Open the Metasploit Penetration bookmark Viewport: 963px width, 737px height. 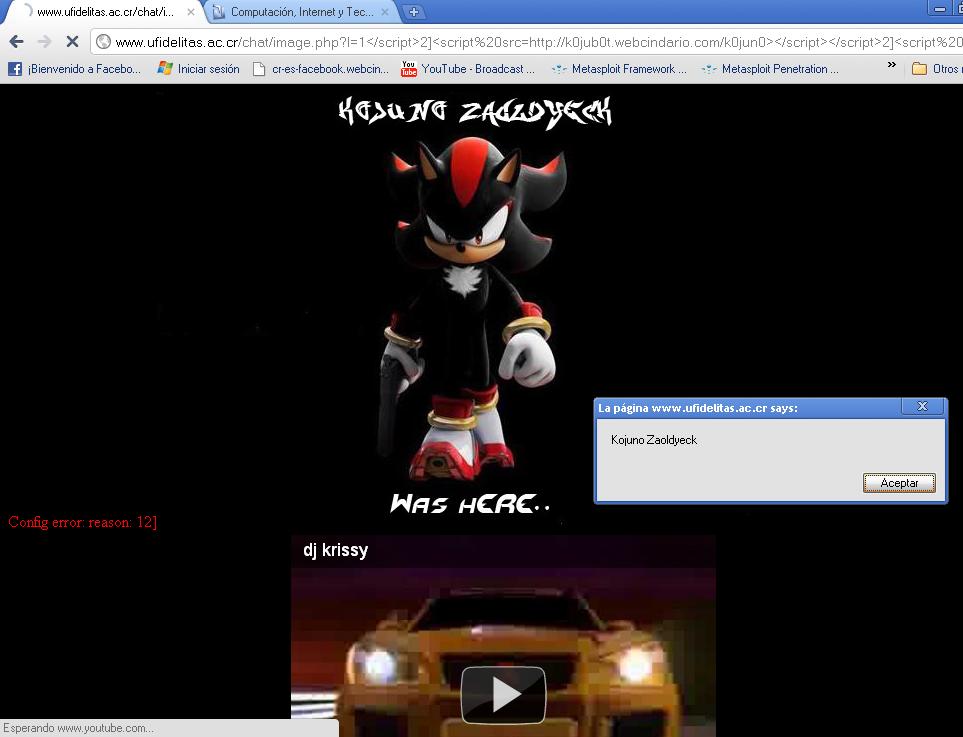(x=770, y=69)
